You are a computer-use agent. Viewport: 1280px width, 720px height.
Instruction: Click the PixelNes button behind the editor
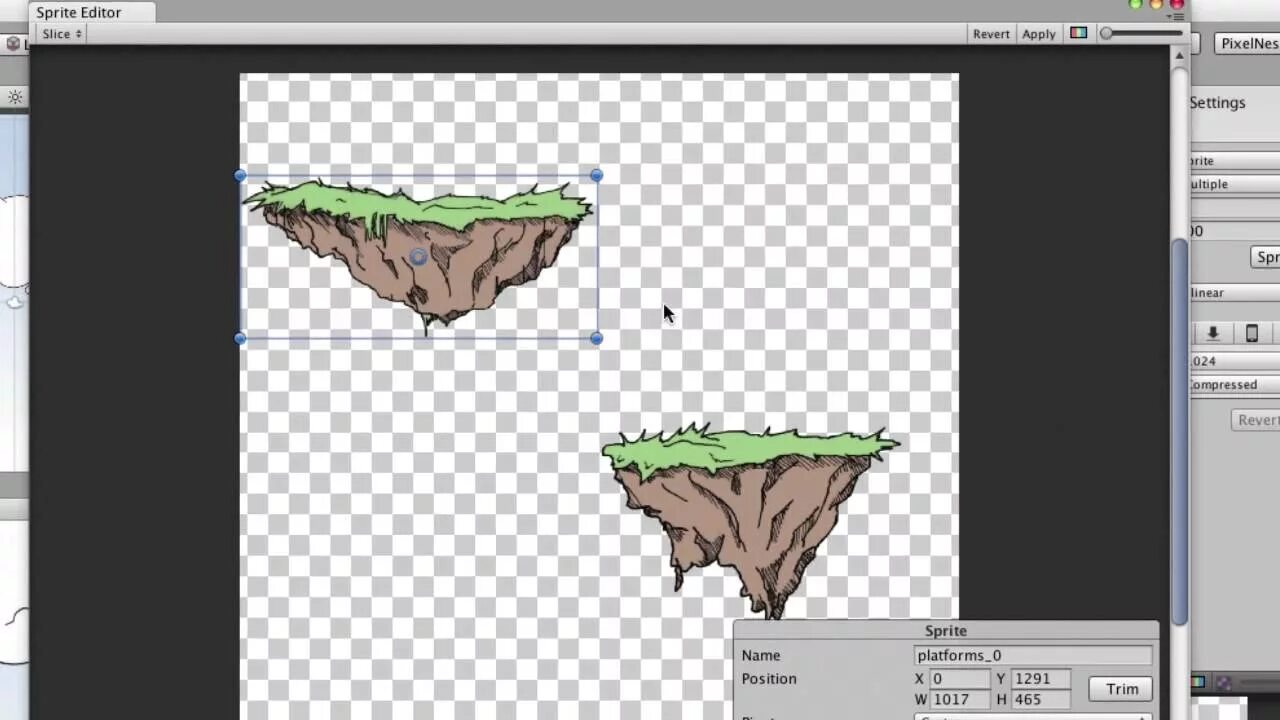coord(1247,43)
